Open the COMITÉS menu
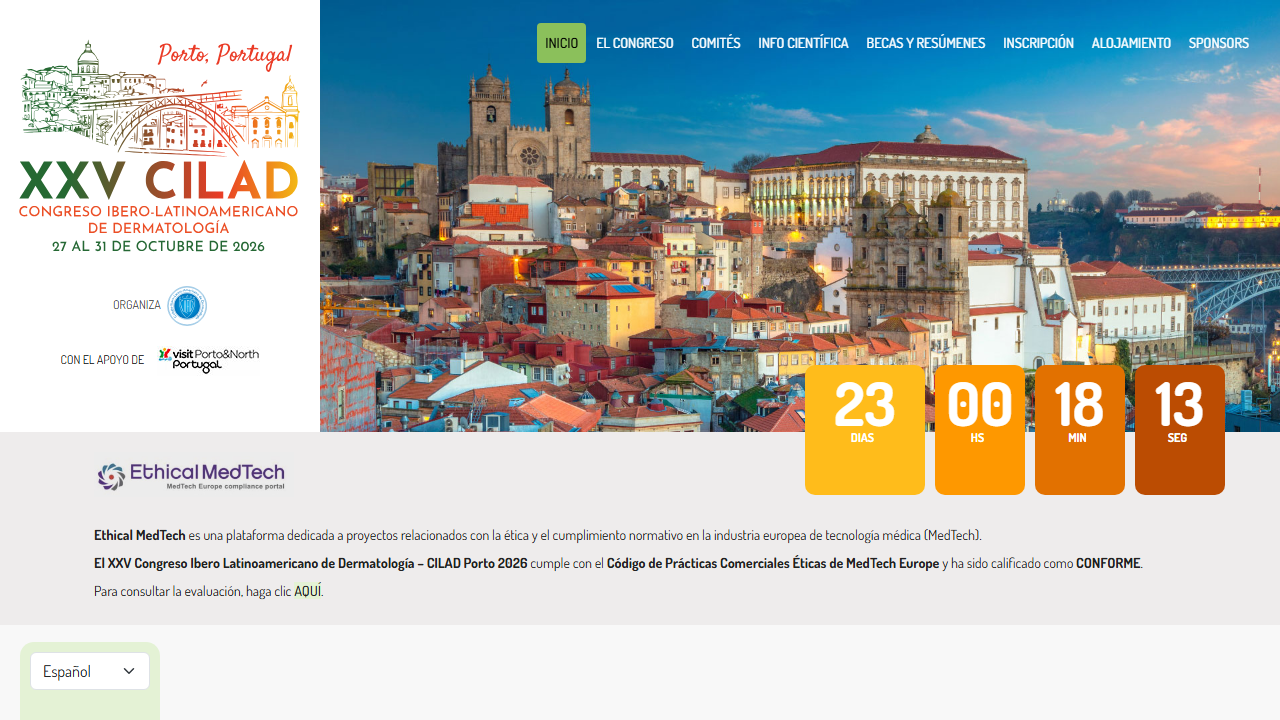This screenshot has width=1280, height=720. point(716,43)
